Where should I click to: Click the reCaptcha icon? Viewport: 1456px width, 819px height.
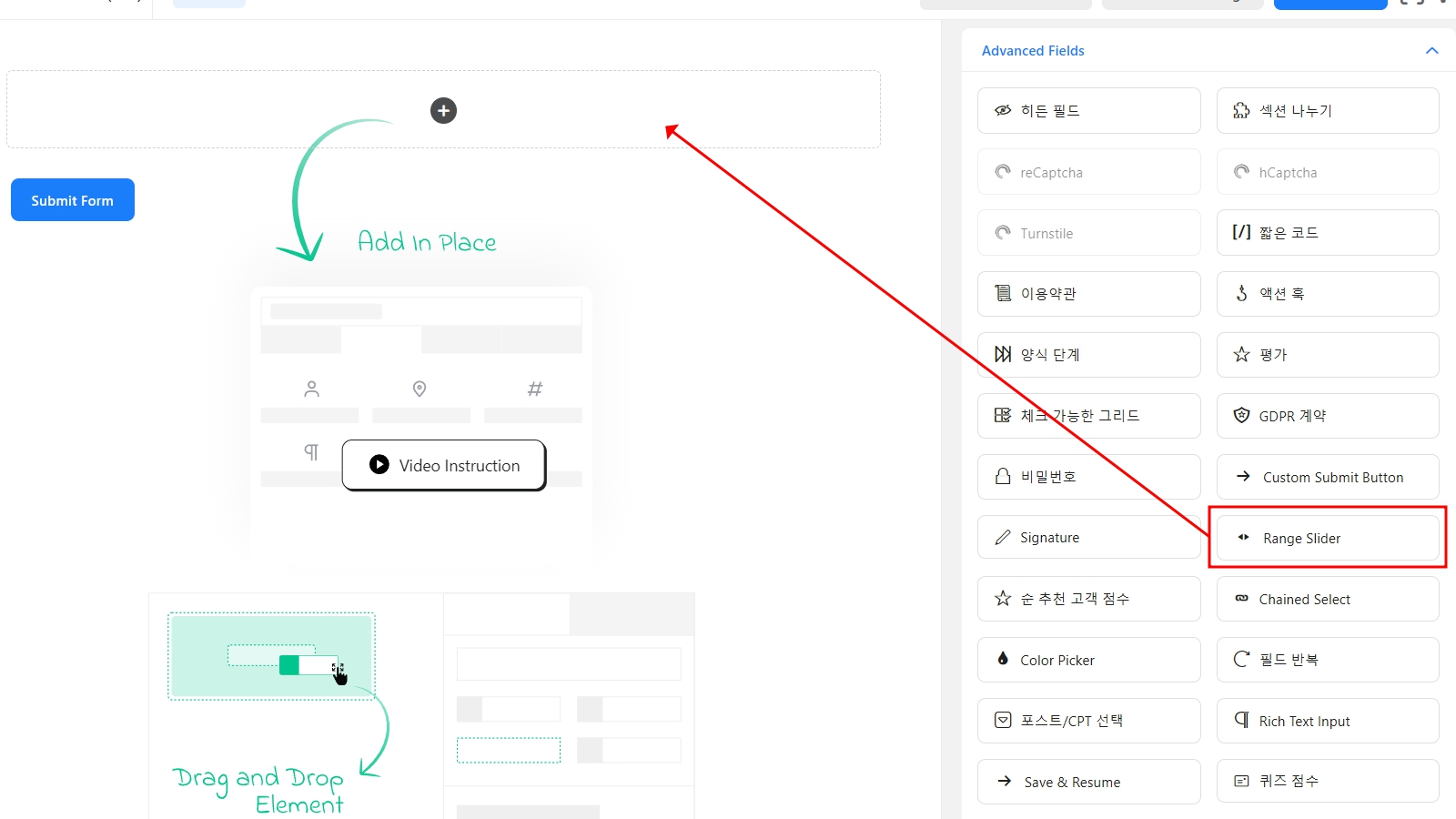point(1003,171)
